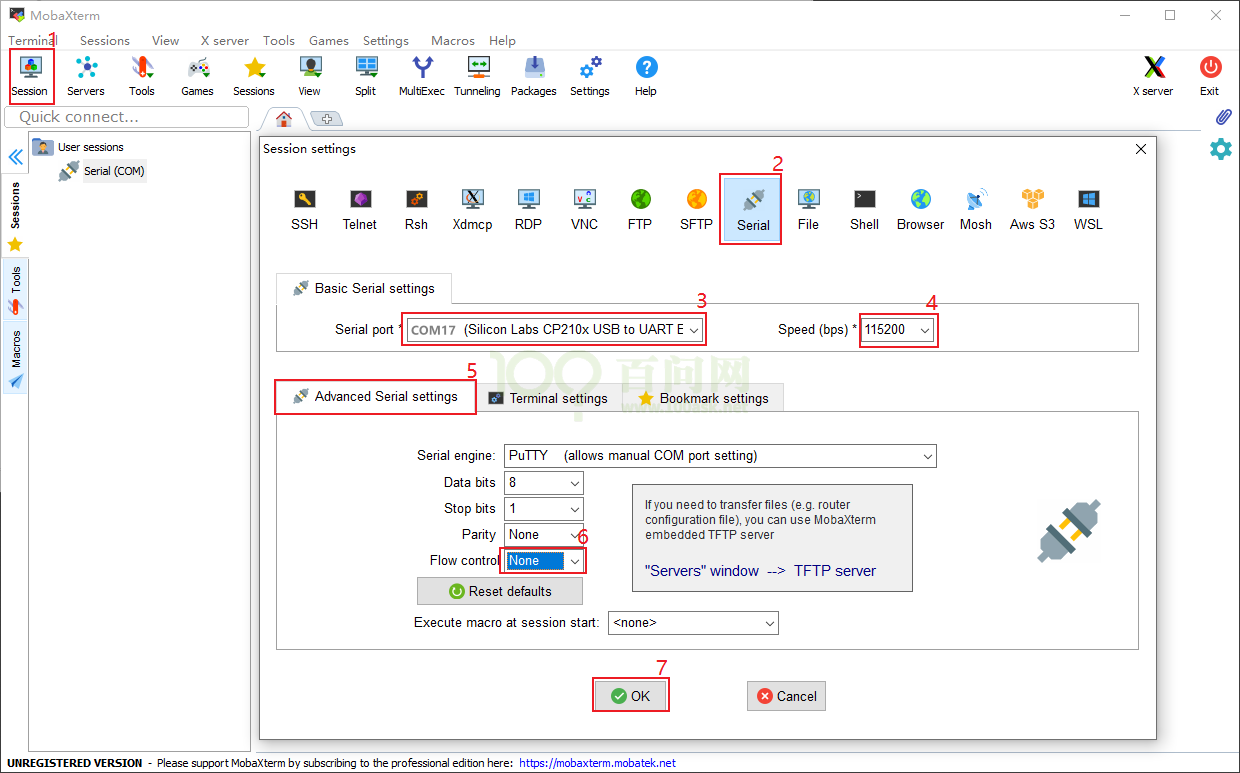Open the X server menu
The width and height of the screenshot is (1240, 773).
coord(225,41)
